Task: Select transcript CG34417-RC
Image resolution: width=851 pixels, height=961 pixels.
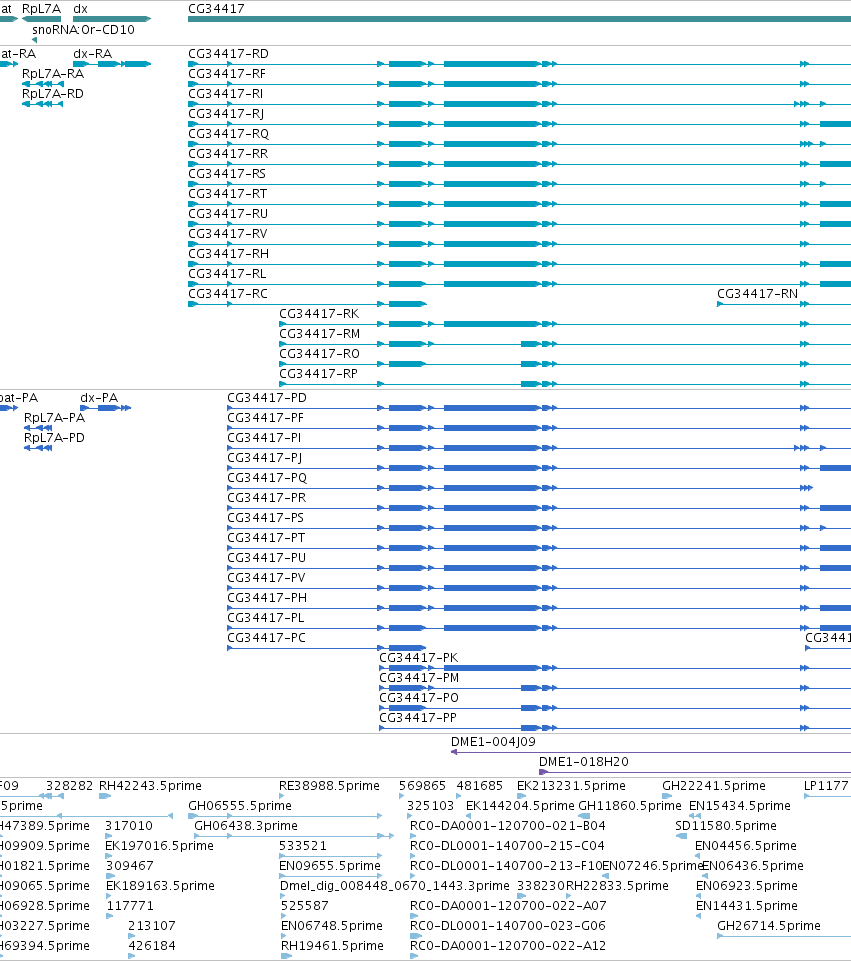Action: tap(228, 294)
